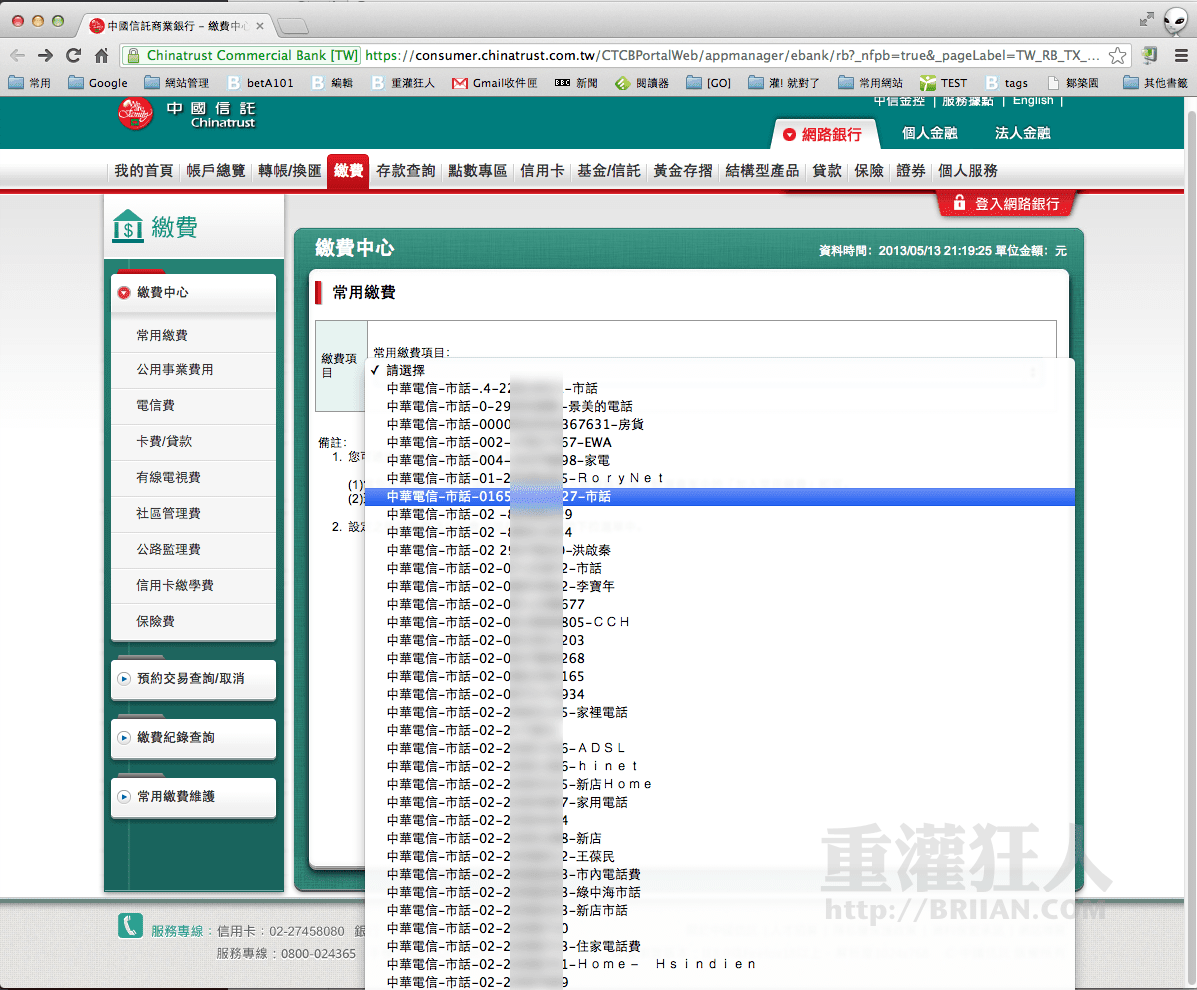Open 信用卡繳學費 in sidebar

point(175,585)
